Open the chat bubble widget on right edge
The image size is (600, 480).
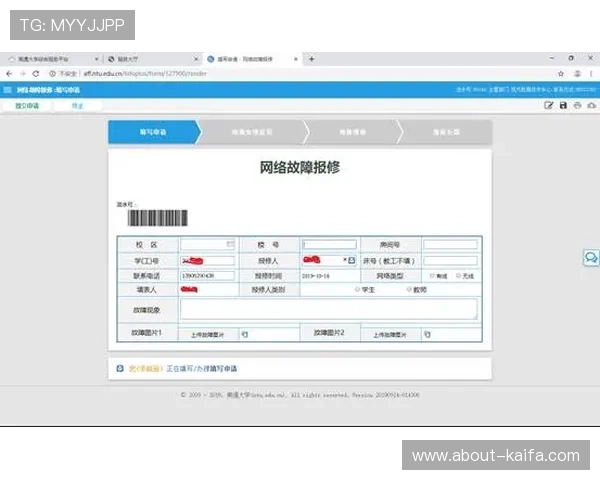(x=591, y=258)
